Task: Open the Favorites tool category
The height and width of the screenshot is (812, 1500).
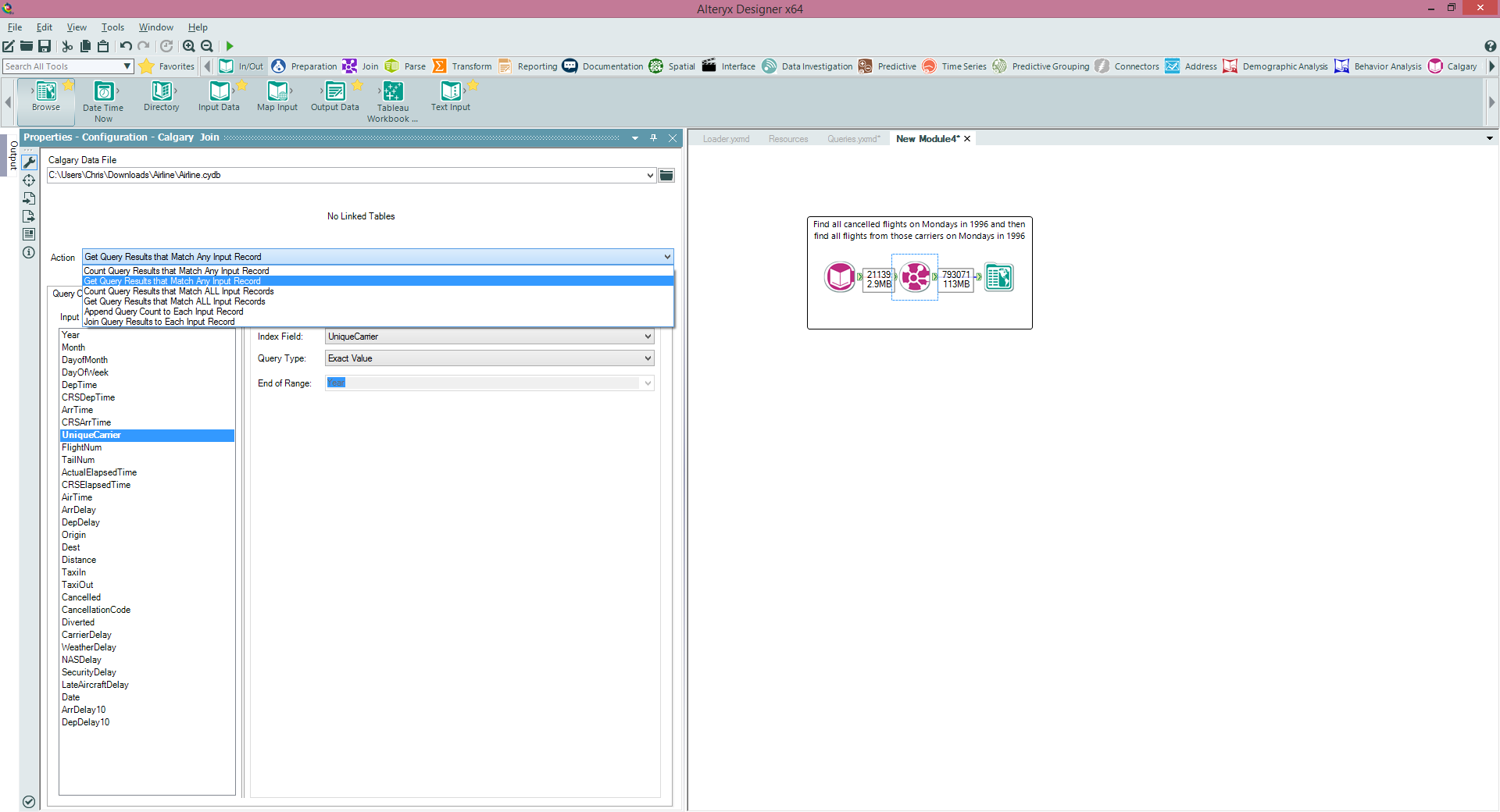Action: [167, 66]
